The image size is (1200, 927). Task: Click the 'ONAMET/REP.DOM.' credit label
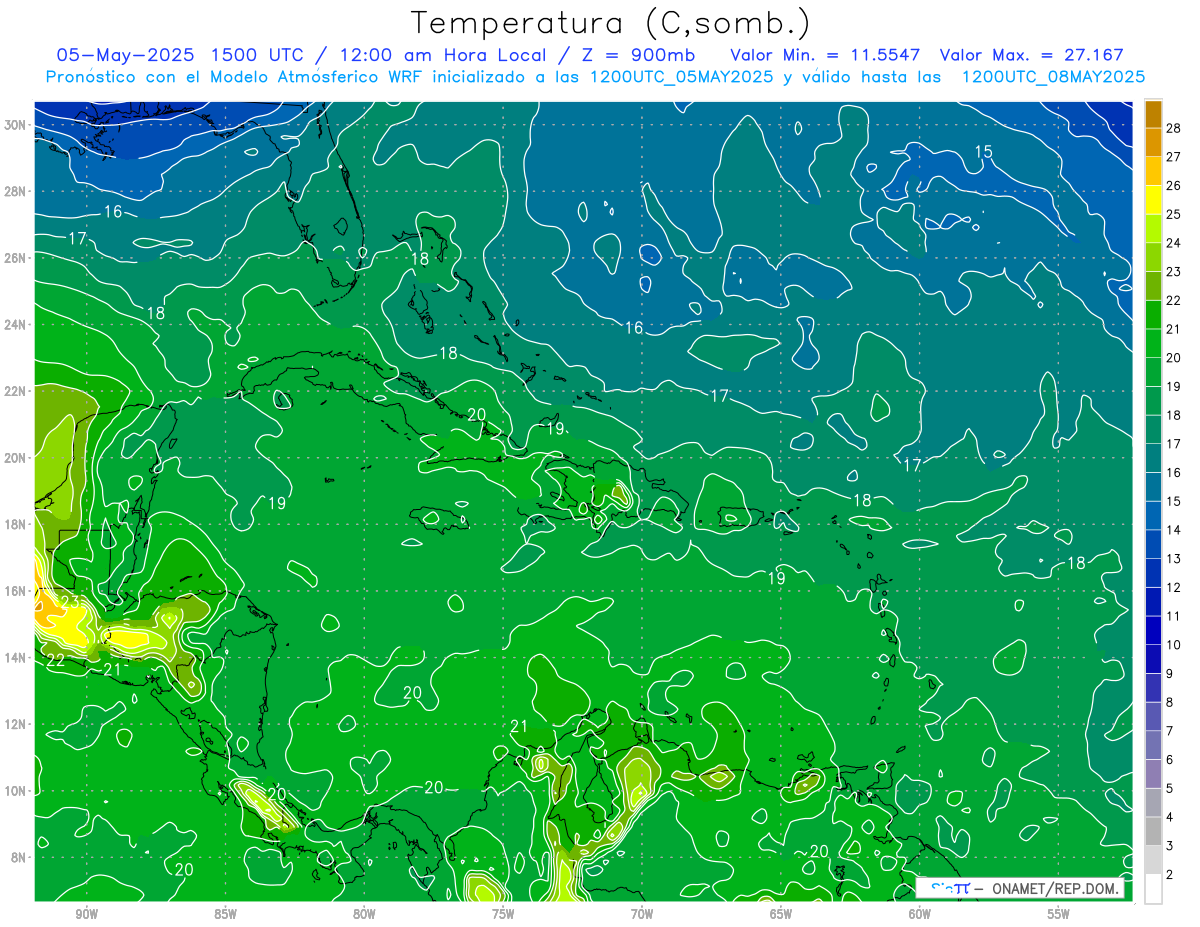point(1056,888)
